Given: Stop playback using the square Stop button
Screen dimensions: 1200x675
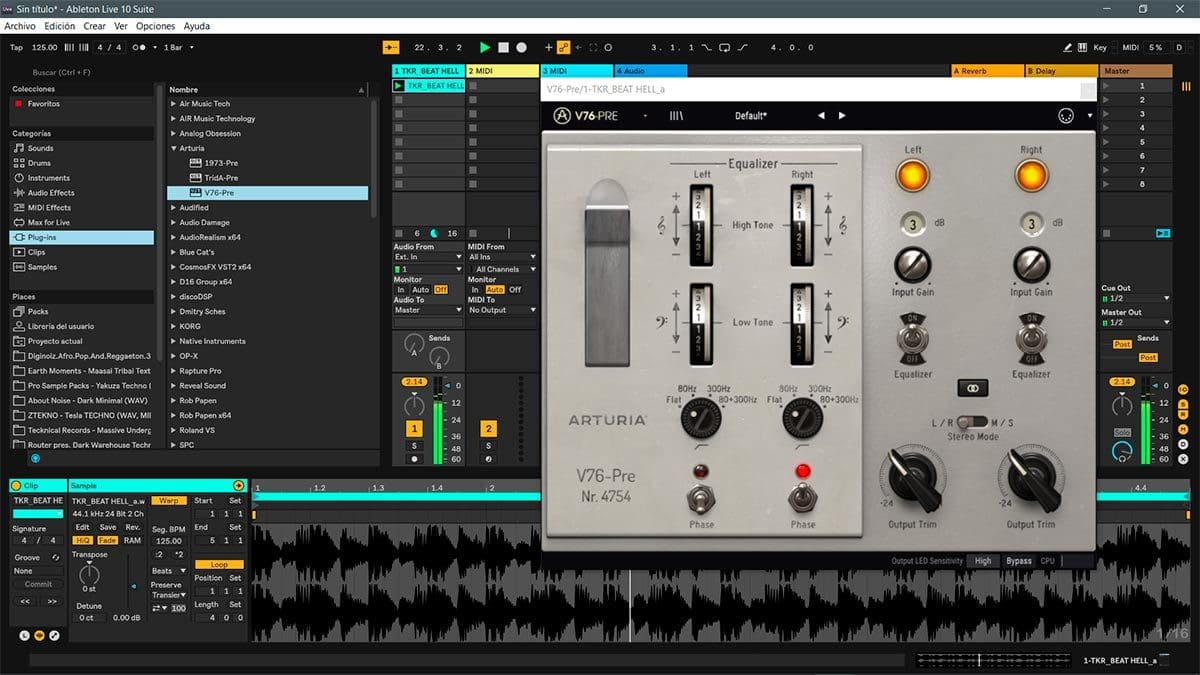Looking at the screenshot, I should pos(503,47).
